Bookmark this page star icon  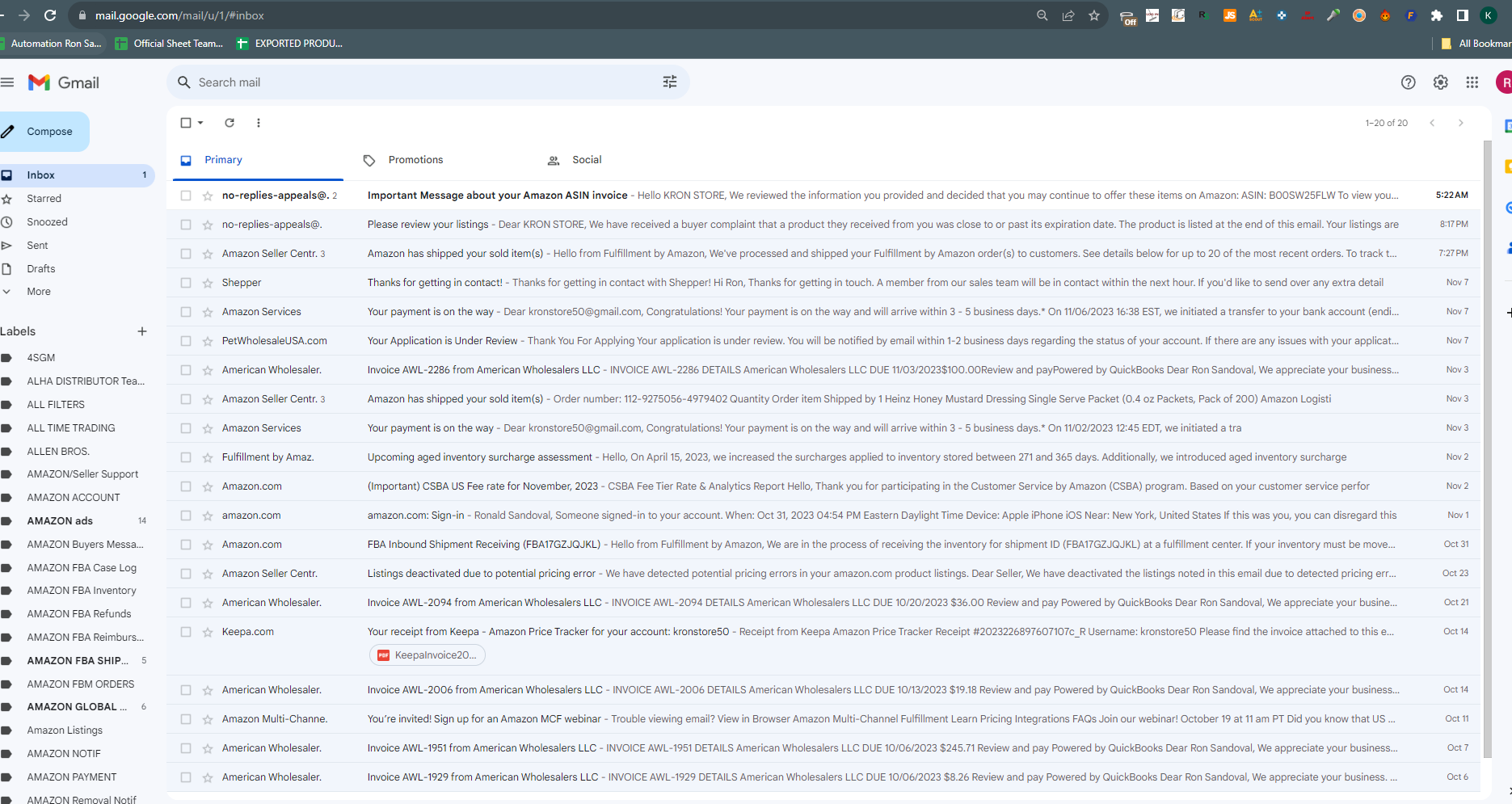click(1094, 15)
